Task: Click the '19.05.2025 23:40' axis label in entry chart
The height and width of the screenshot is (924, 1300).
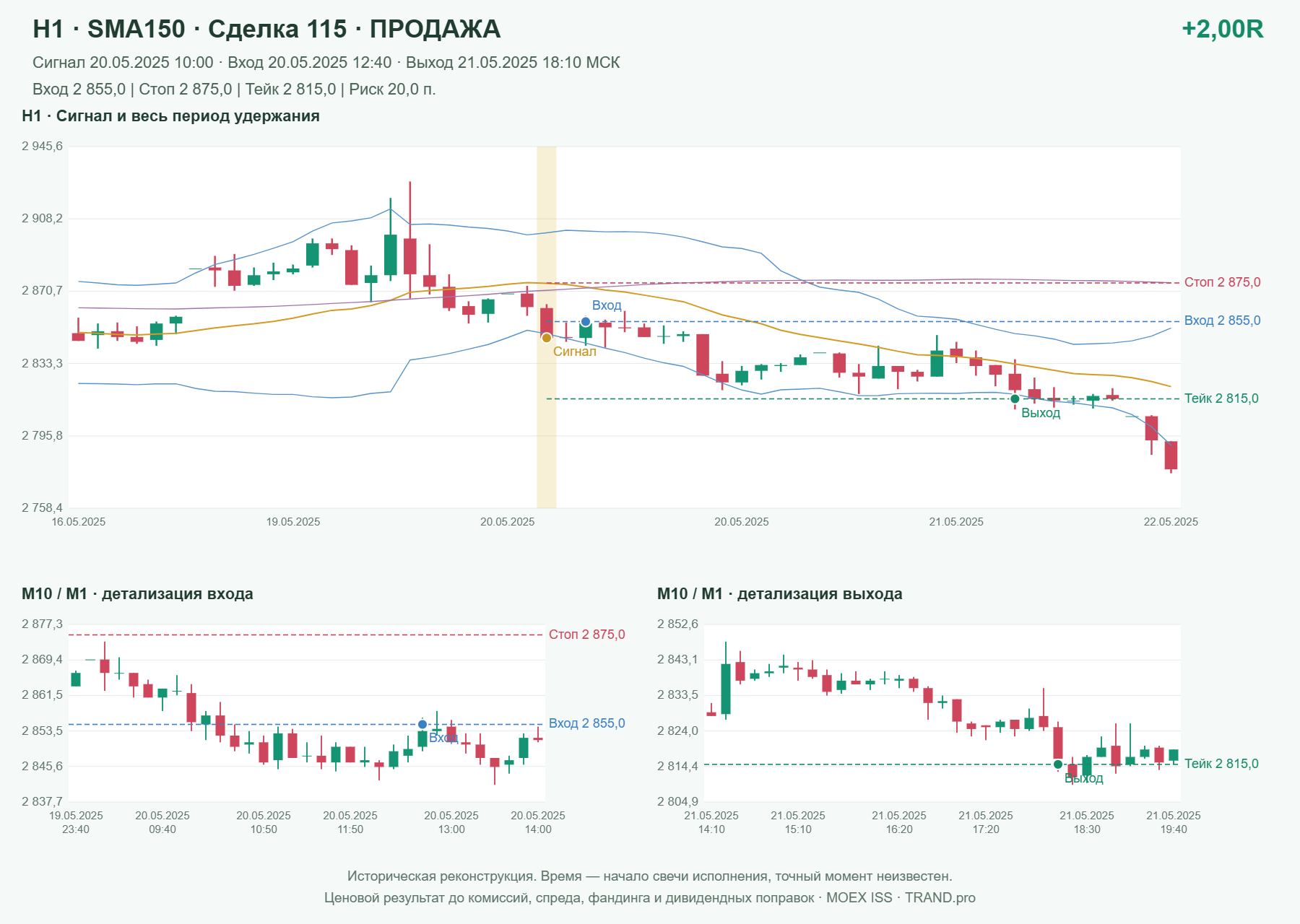Action: (x=76, y=822)
